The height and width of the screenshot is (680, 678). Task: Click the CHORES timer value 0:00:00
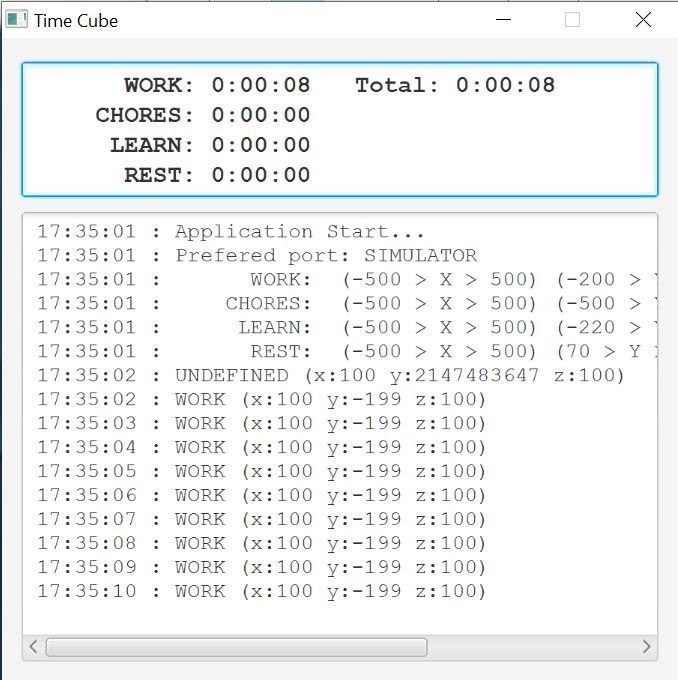[x=261, y=115]
